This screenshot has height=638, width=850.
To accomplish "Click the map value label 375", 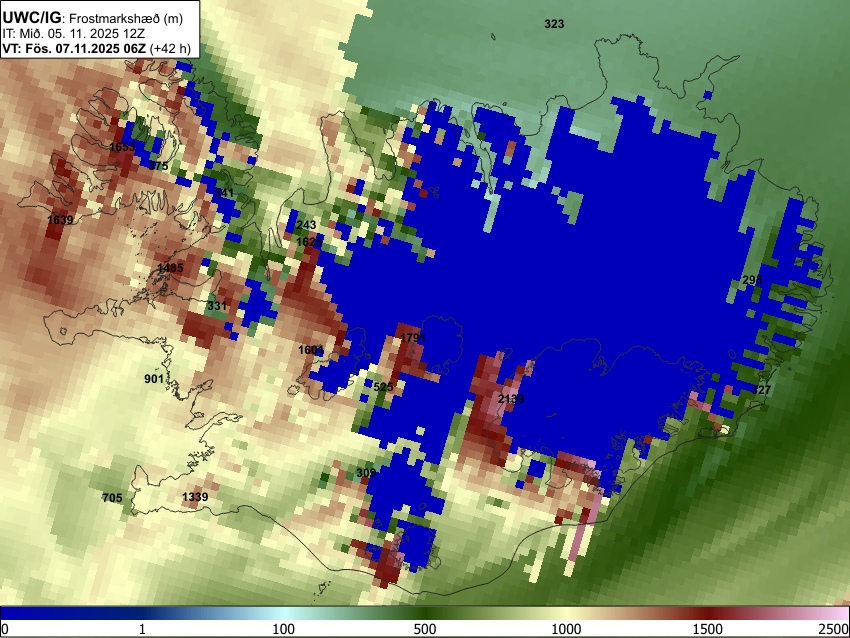I will (159, 166).
